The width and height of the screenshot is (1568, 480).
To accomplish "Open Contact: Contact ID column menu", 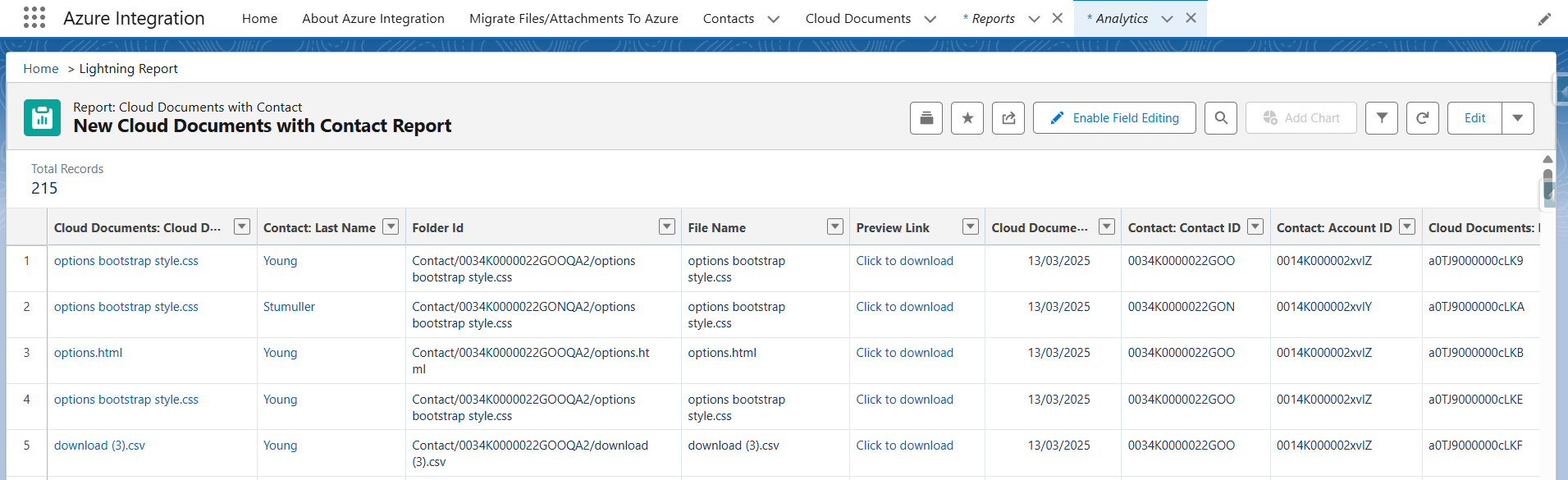I will (1255, 226).
